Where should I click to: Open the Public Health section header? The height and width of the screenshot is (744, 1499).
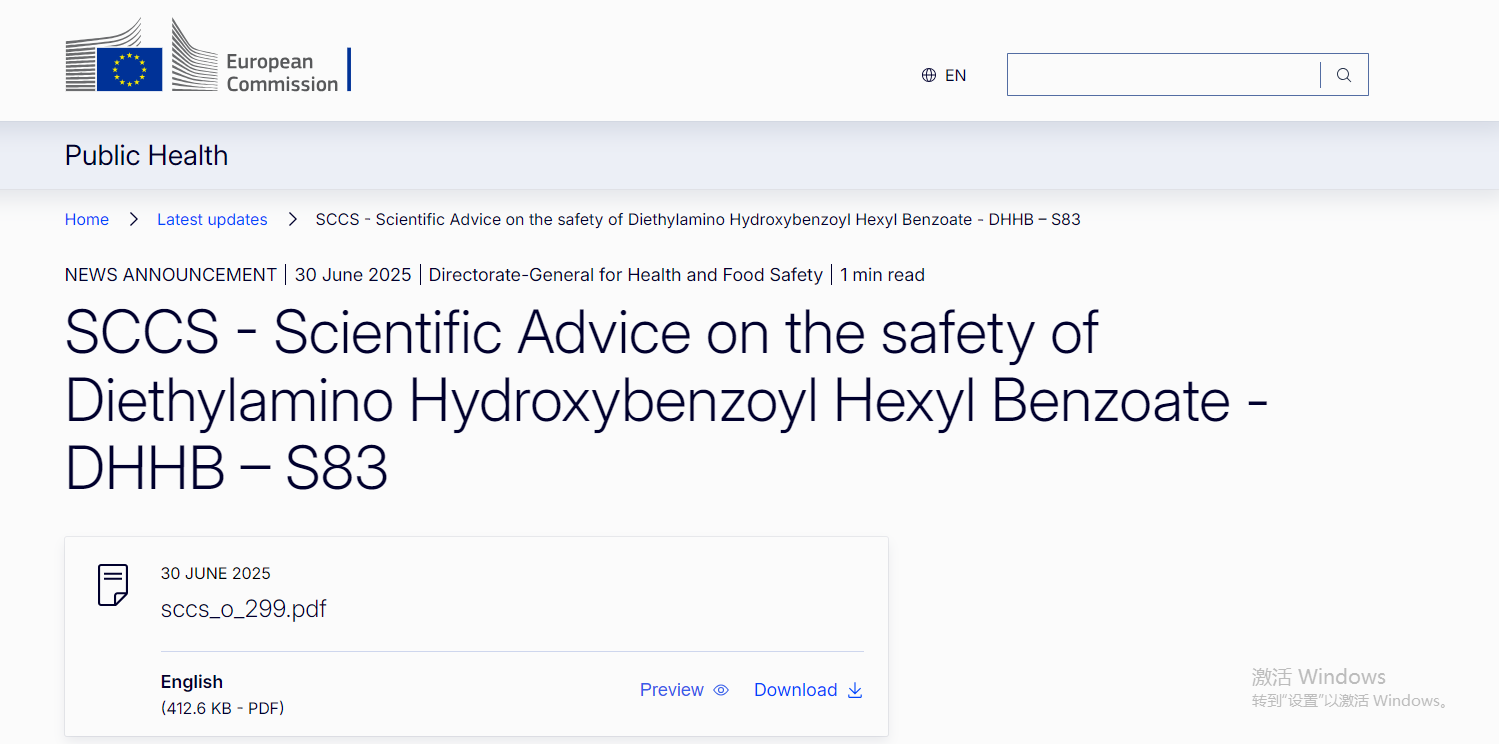[x=146, y=155]
